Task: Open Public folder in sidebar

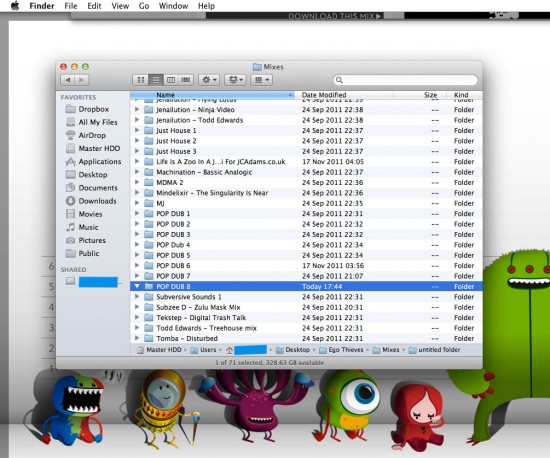Action: coord(83,253)
